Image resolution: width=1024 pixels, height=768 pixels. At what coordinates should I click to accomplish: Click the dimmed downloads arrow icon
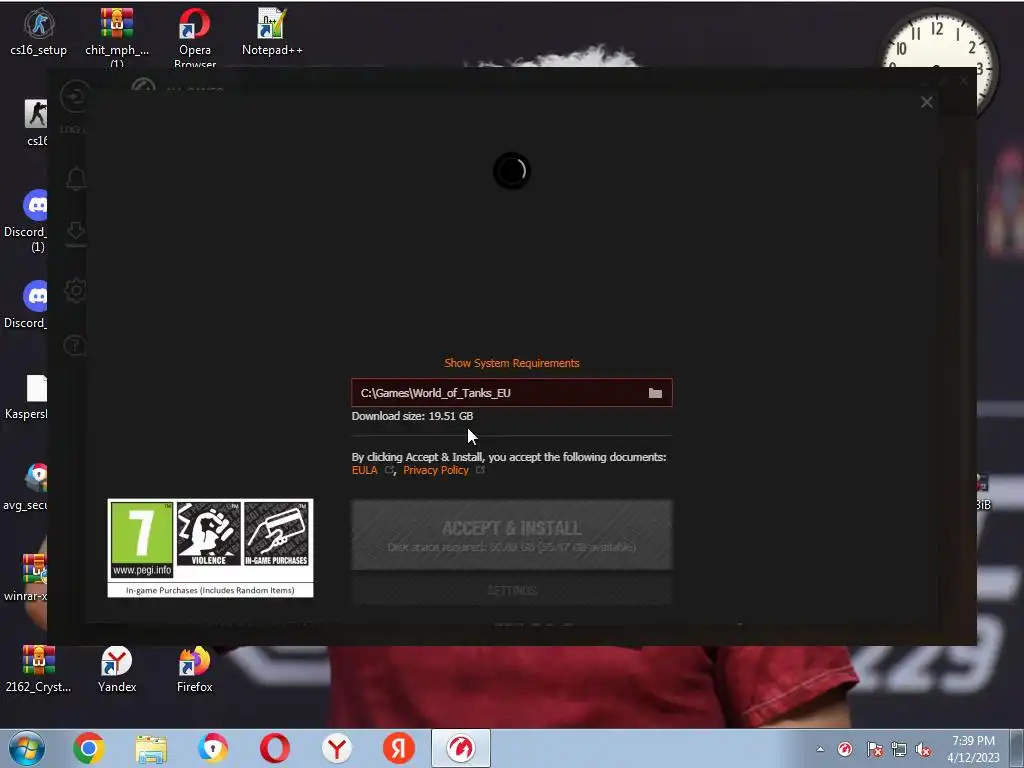(76, 233)
